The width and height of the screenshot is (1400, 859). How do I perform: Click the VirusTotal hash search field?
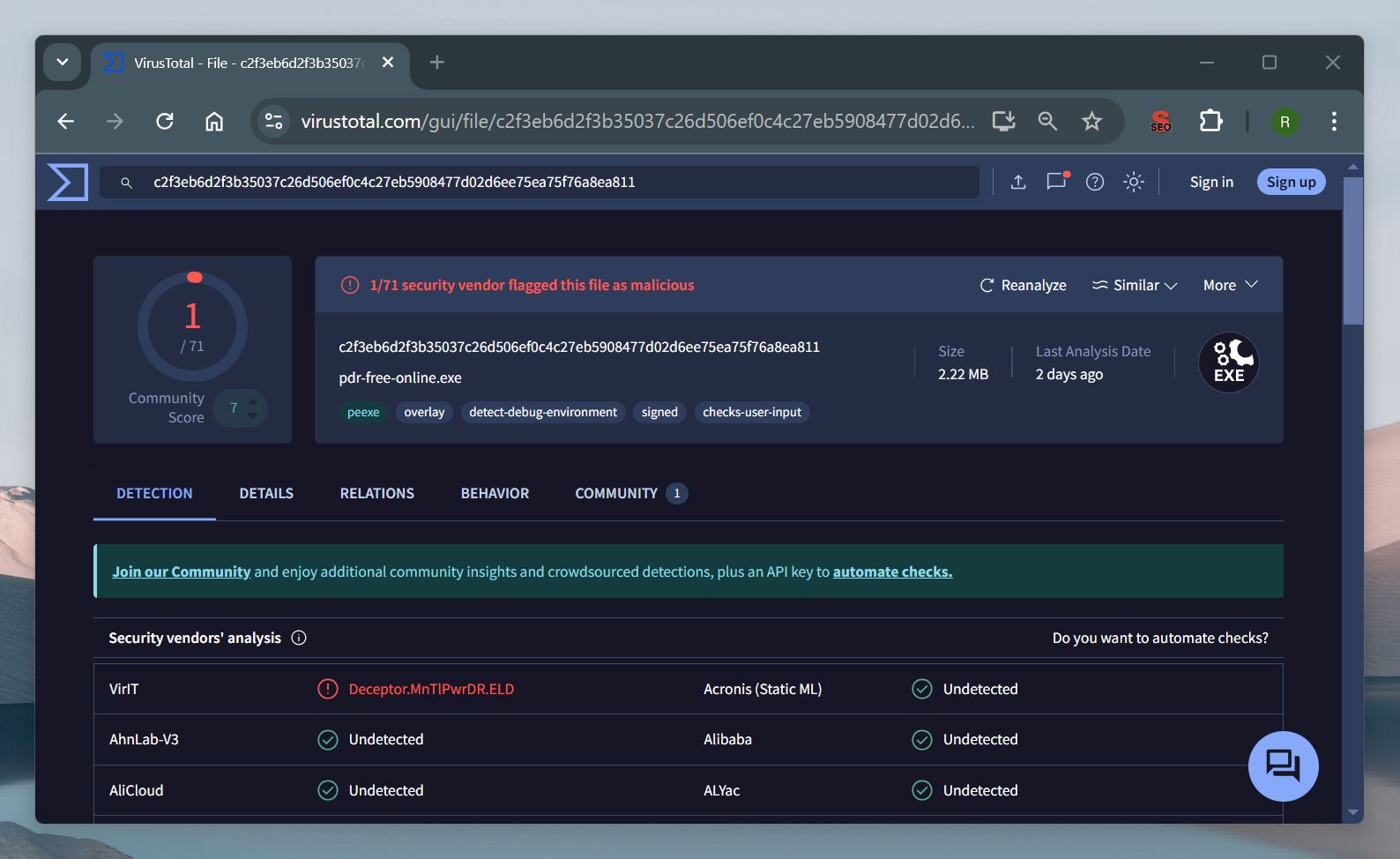(540, 182)
